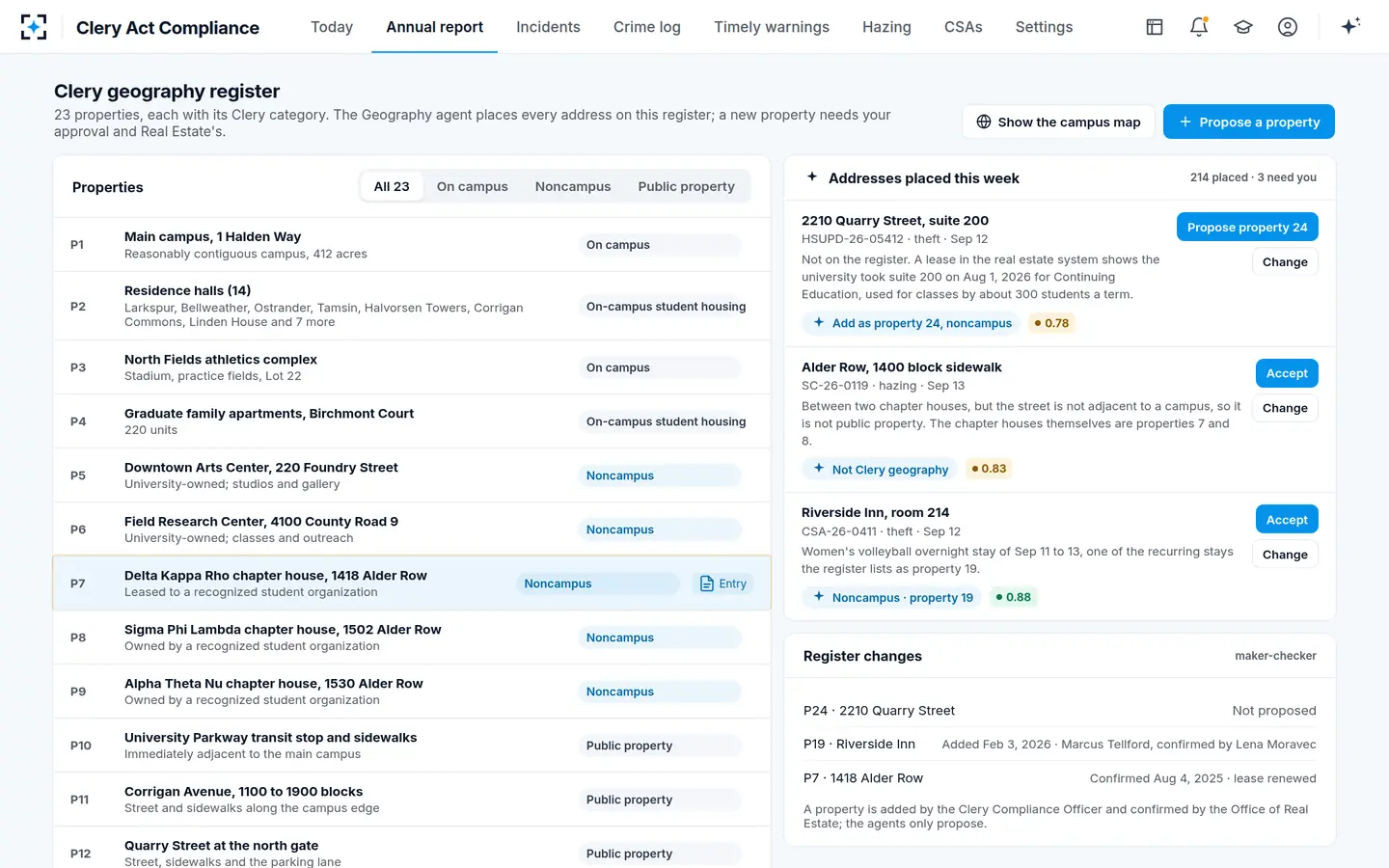The image size is (1389, 868).
Task: Filter properties by Public property
Action: (686, 186)
